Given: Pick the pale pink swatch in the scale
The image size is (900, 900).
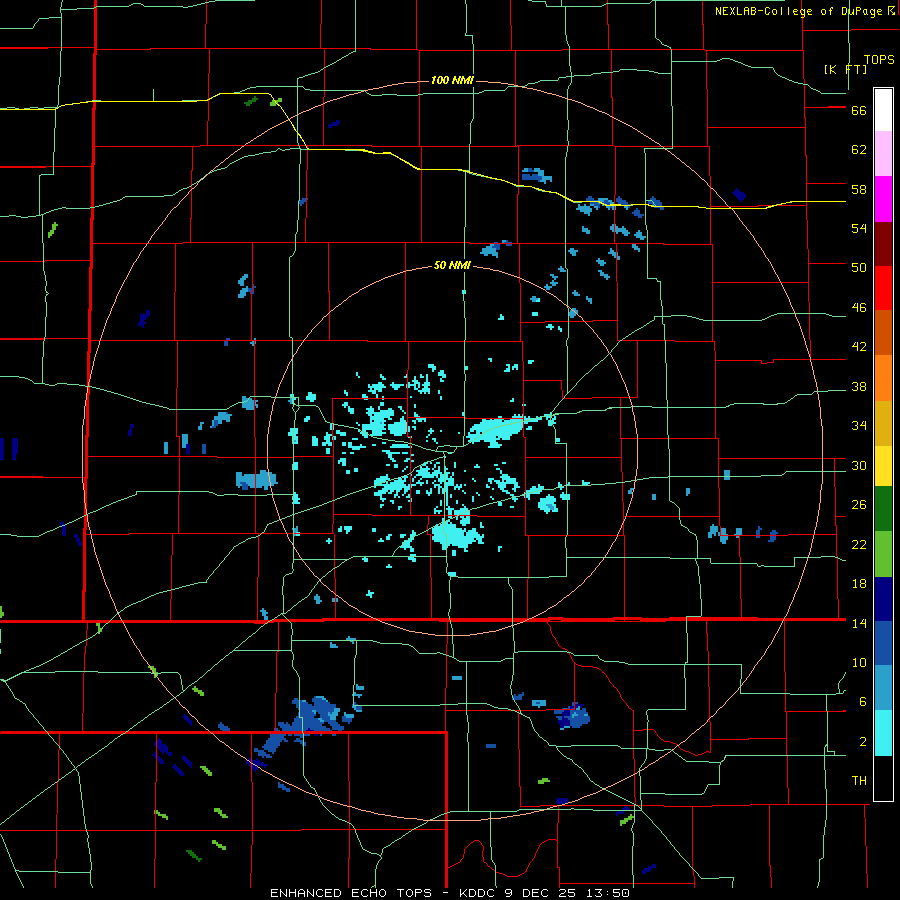Looking at the screenshot, I should [x=883, y=154].
